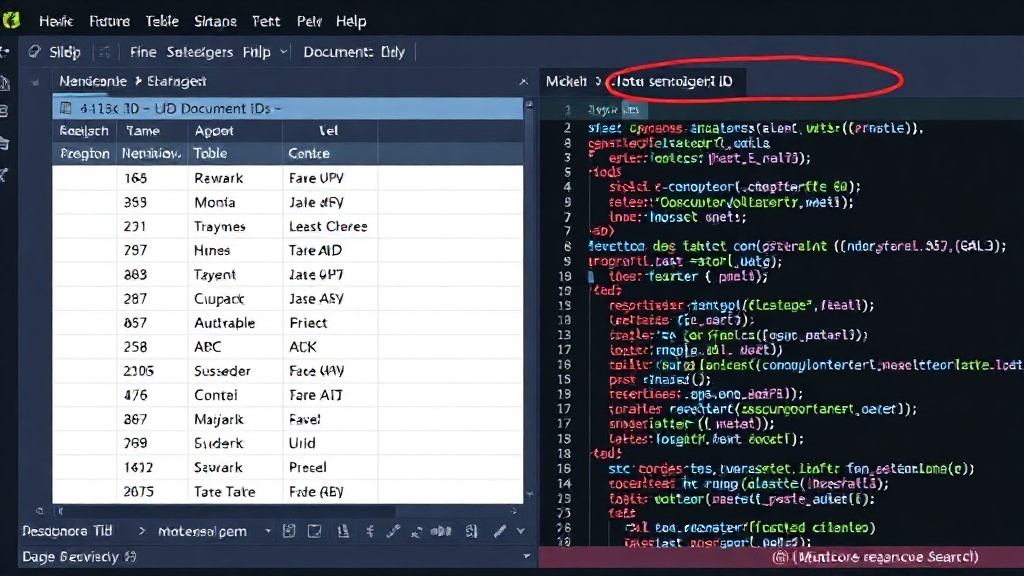Click the table's horizontal scrollbar thumb

(227, 511)
